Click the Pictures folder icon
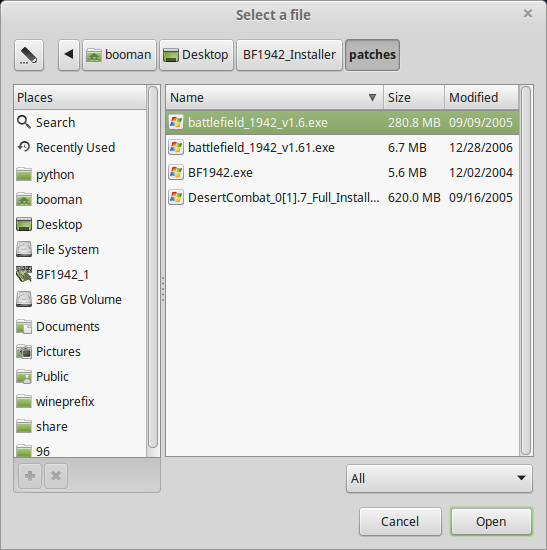The height and width of the screenshot is (550, 547). coord(24,351)
